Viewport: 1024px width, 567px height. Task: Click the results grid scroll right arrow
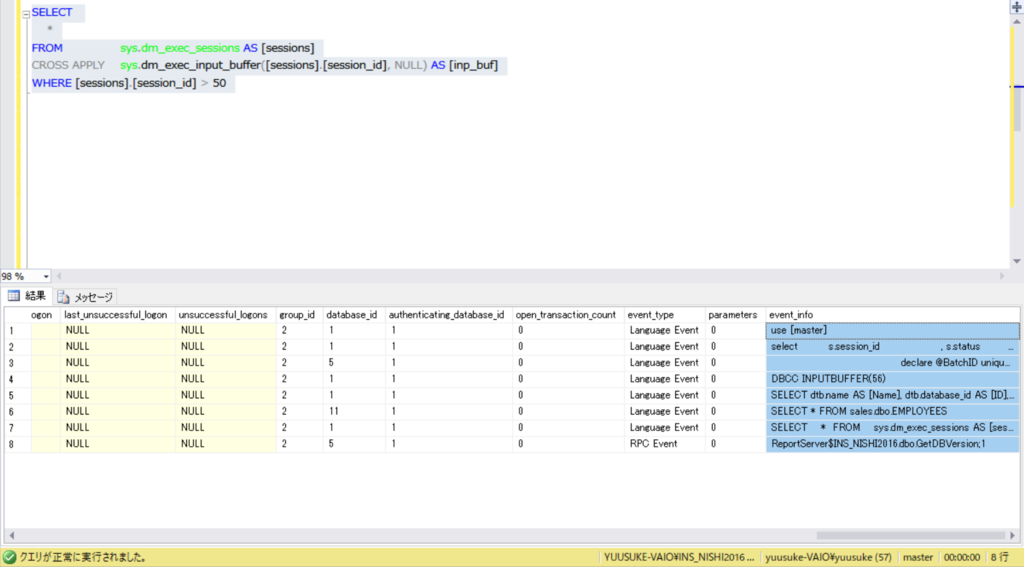(1013, 535)
